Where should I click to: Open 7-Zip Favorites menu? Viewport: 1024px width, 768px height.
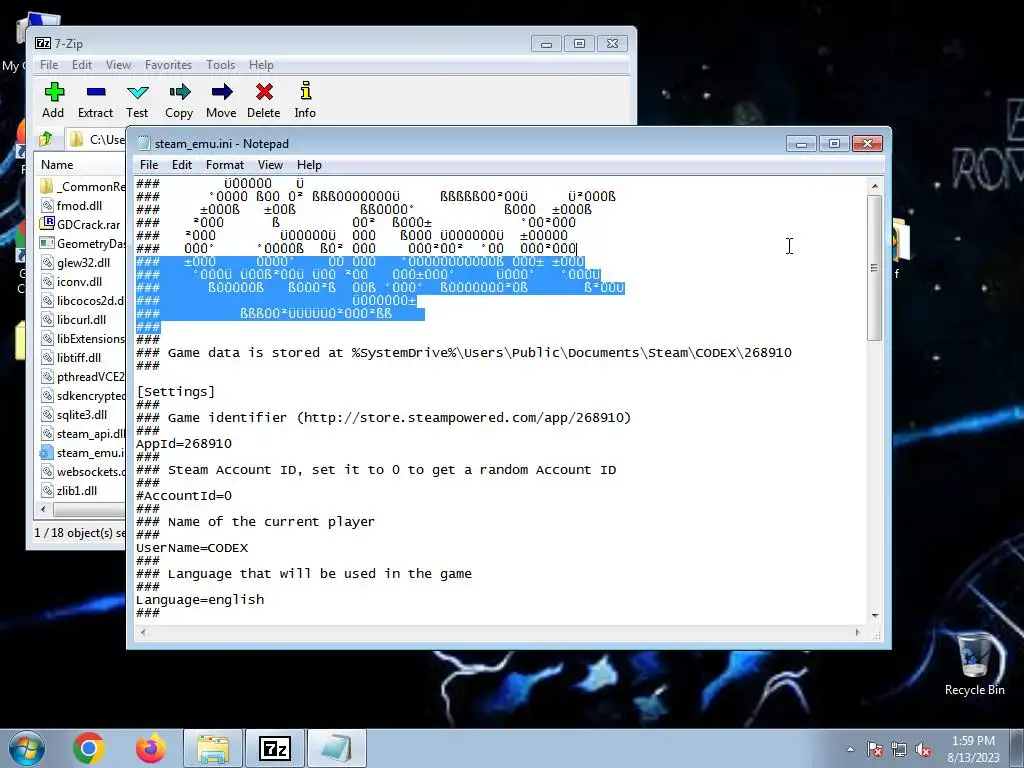(x=168, y=65)
